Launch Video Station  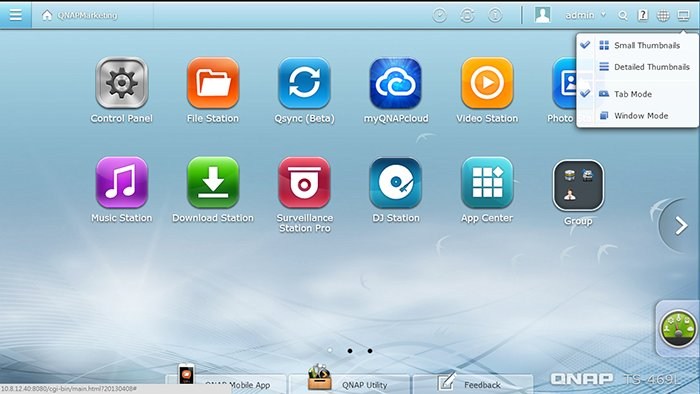(x=487, y=83)
